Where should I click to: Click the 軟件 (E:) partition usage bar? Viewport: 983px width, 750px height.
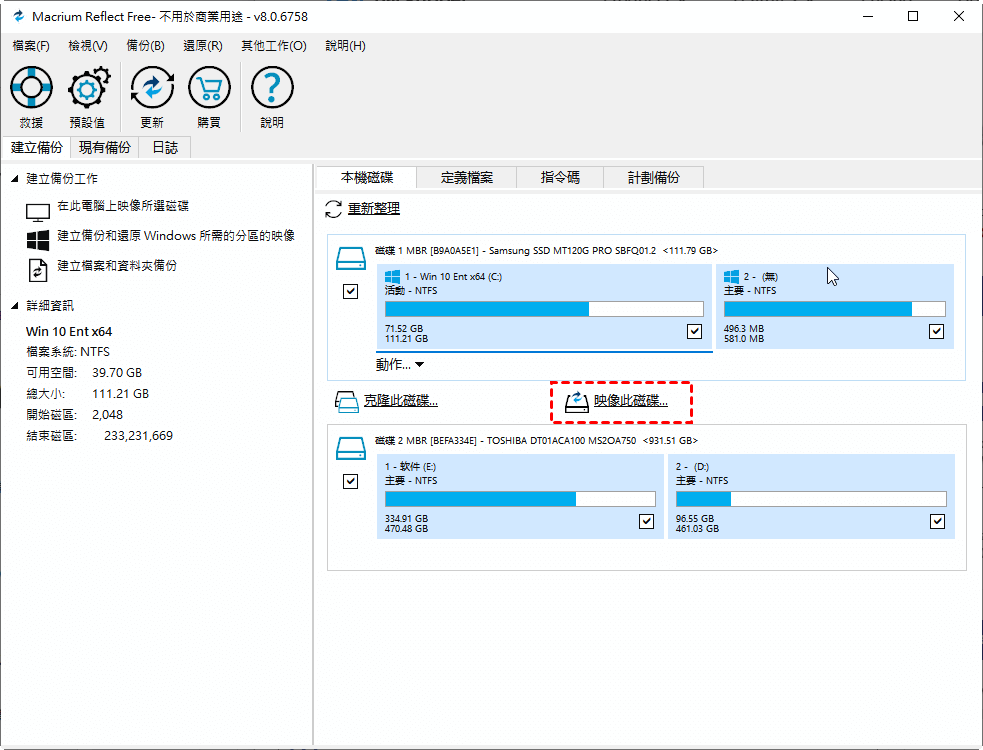[520, 499]
